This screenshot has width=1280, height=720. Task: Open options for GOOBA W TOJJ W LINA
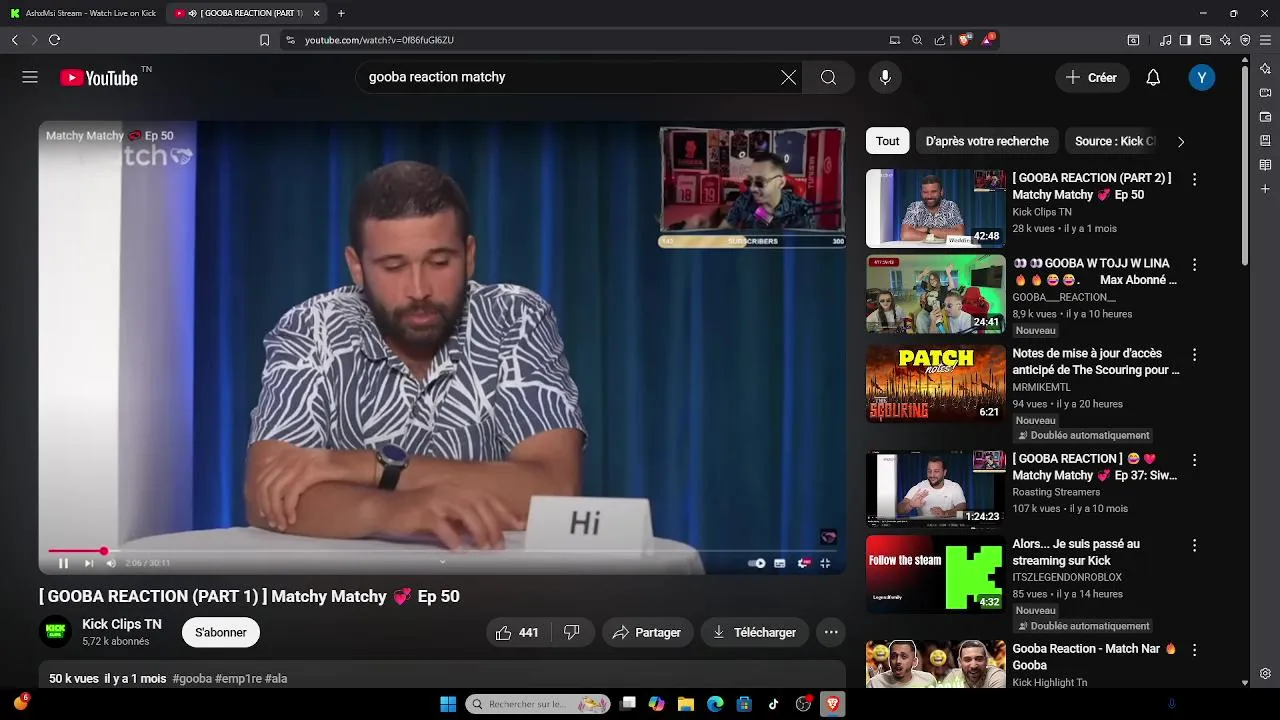pyautogui.click(x=1194, y=265)
